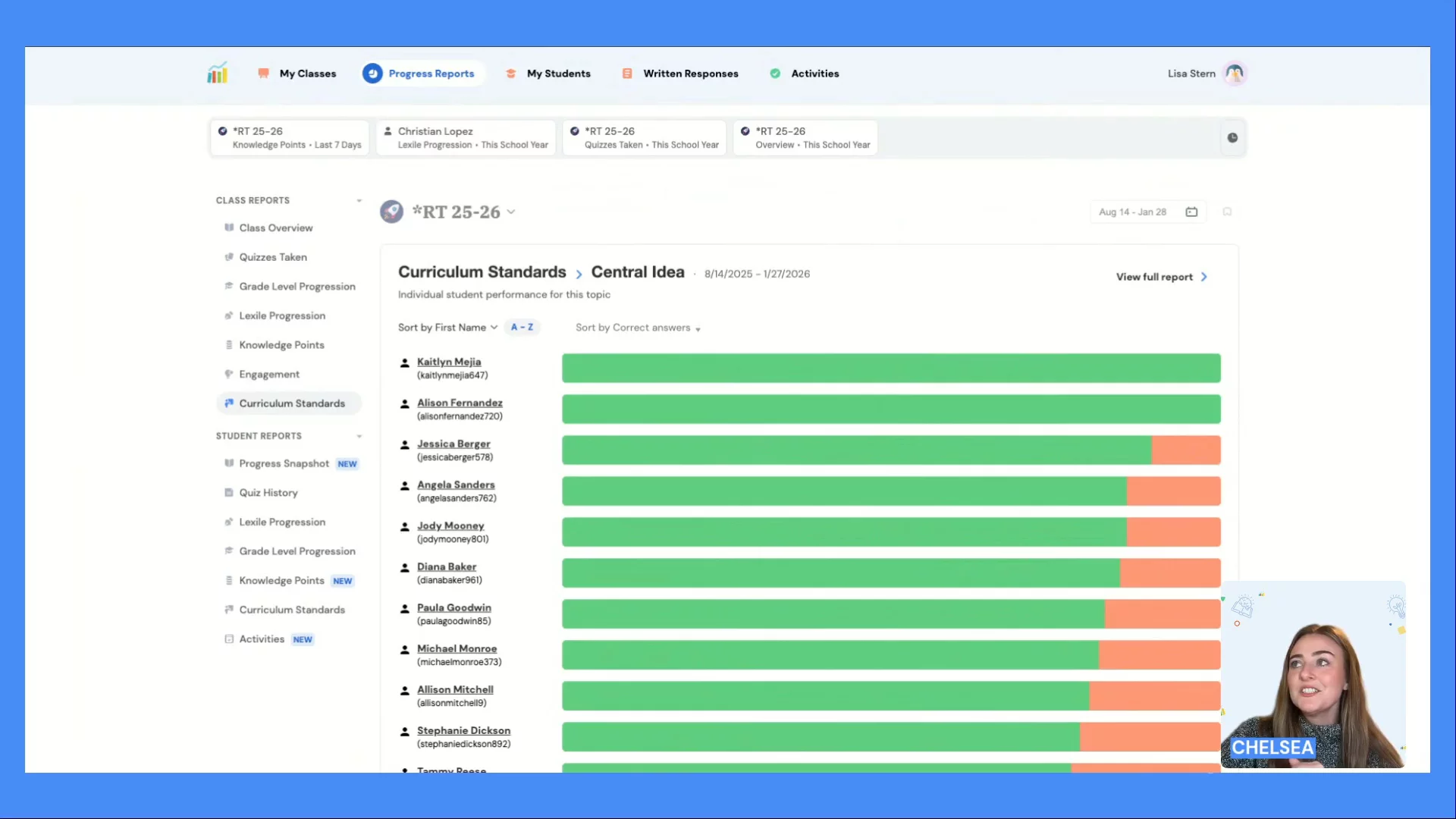Open the Sort by First Name dropdown

[x=447, y=328]
